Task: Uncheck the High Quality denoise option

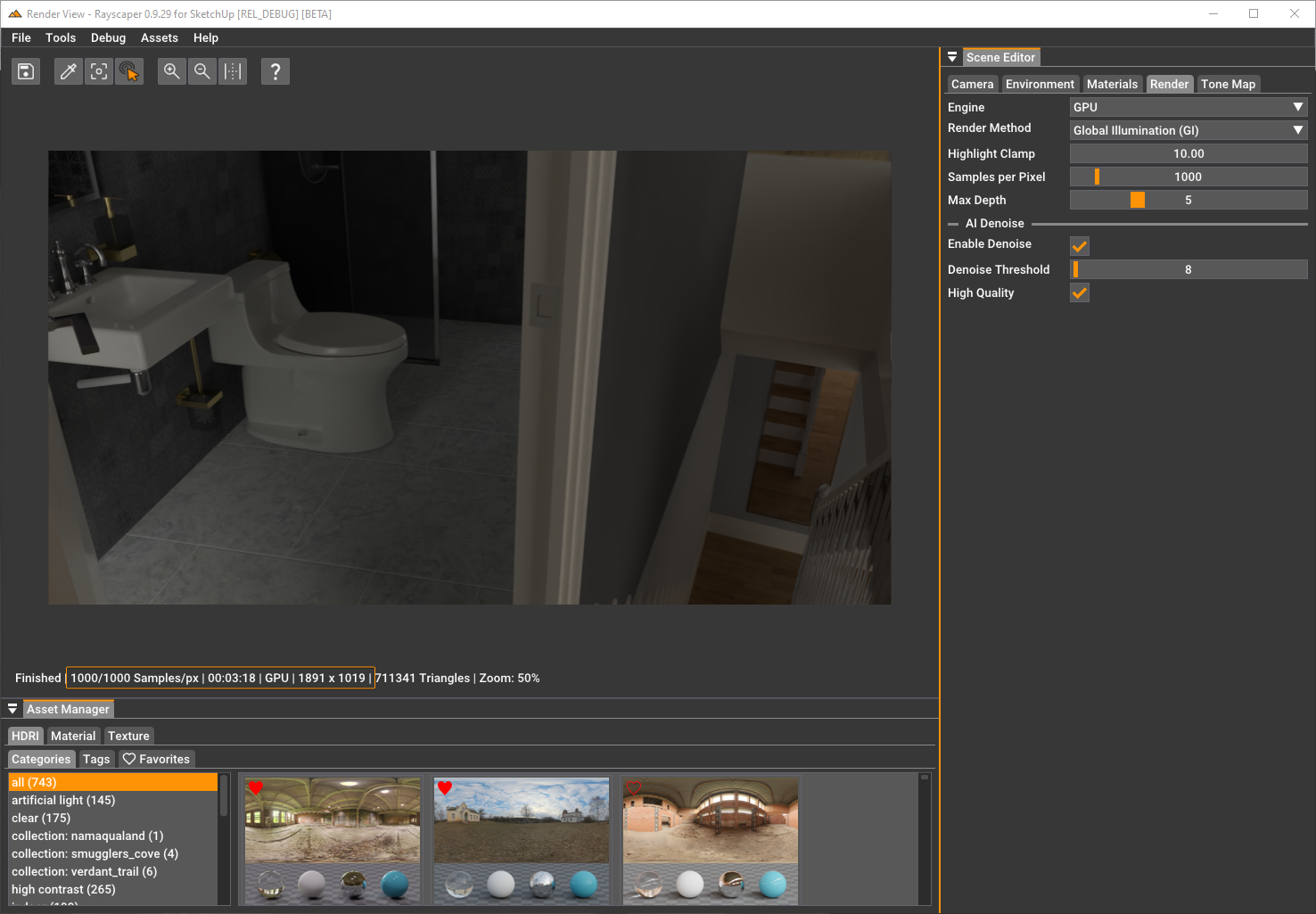Action: (1080, 292)
